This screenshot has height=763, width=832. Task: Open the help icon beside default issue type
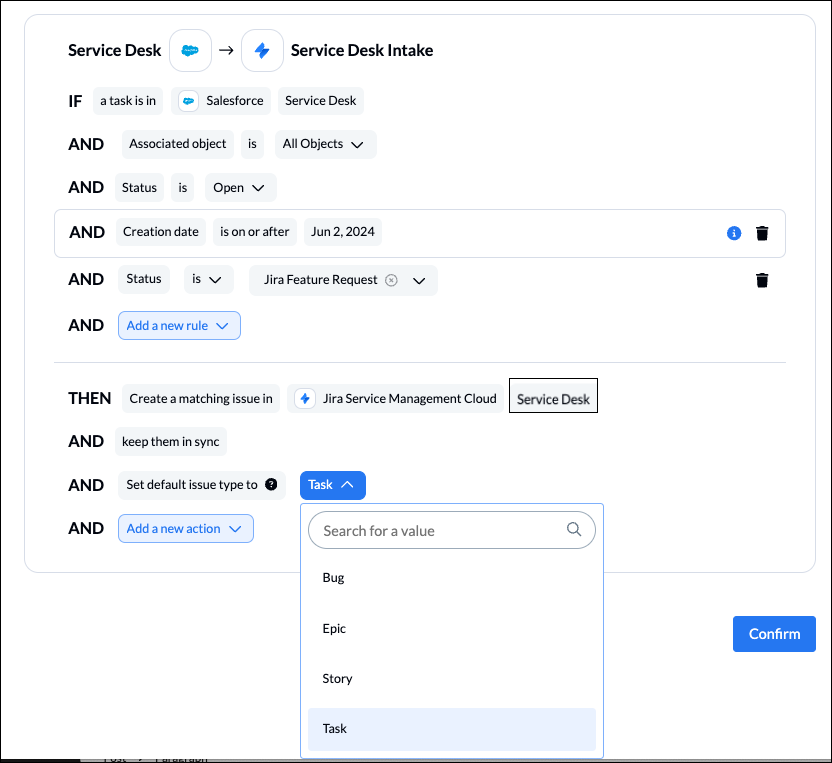coord(271,484)
